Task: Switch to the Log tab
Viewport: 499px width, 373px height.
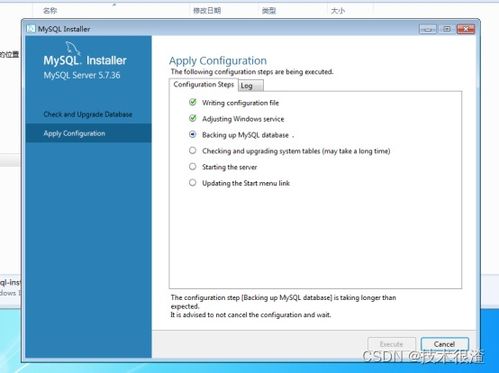Action: (251, 86)
